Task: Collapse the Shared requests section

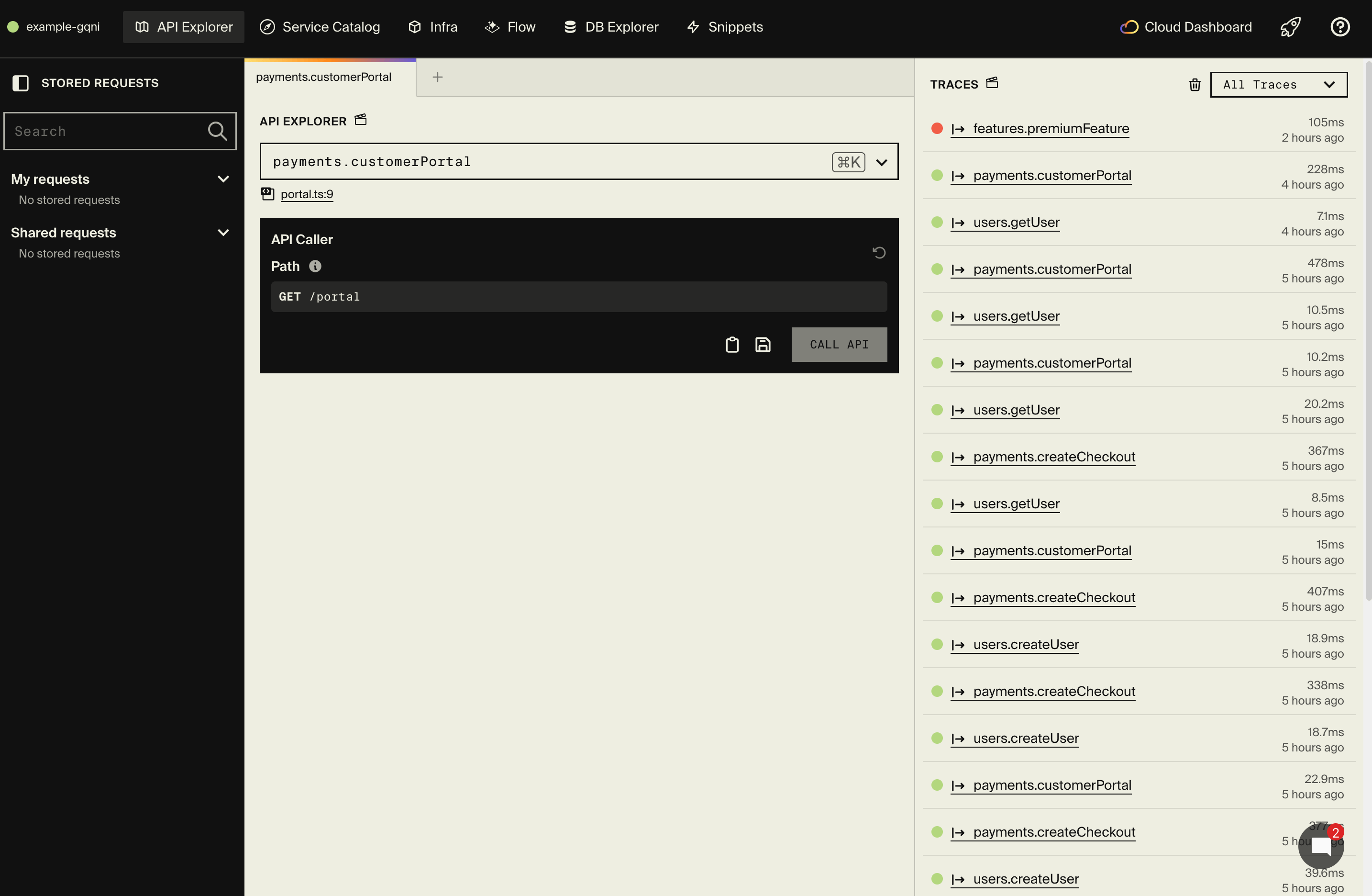Action: 224,232
